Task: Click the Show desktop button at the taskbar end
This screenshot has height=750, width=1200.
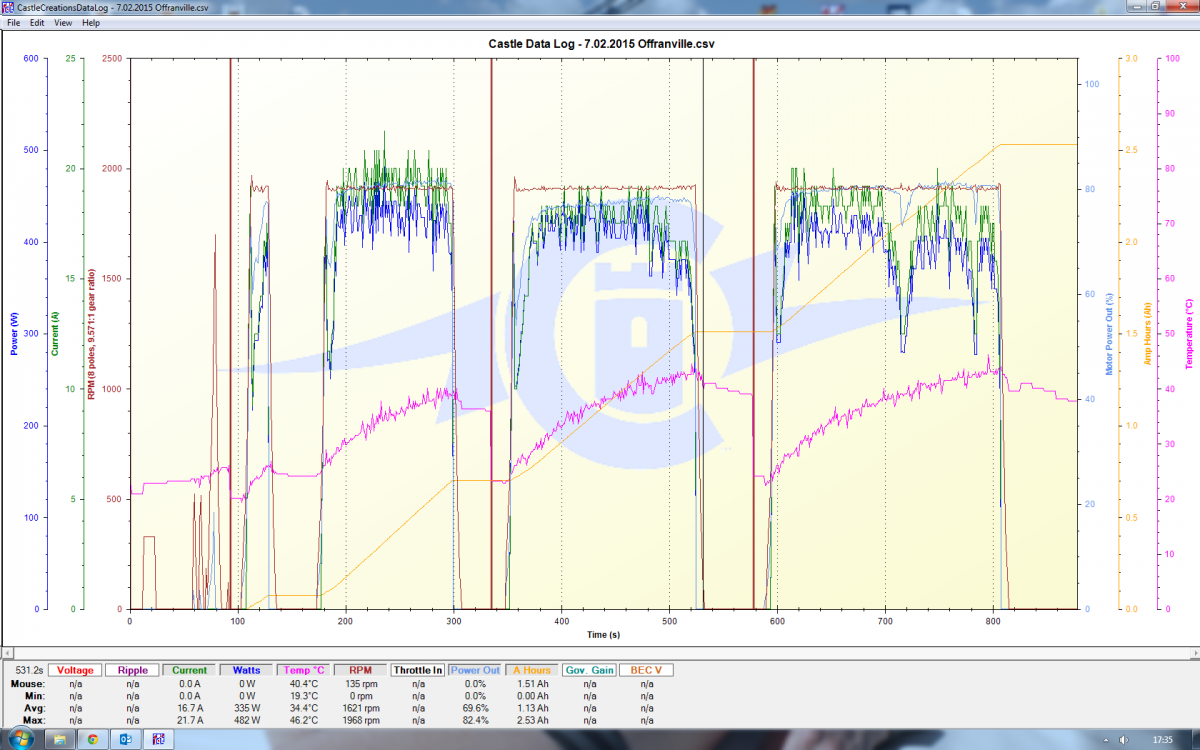Action: point(1194,740)
